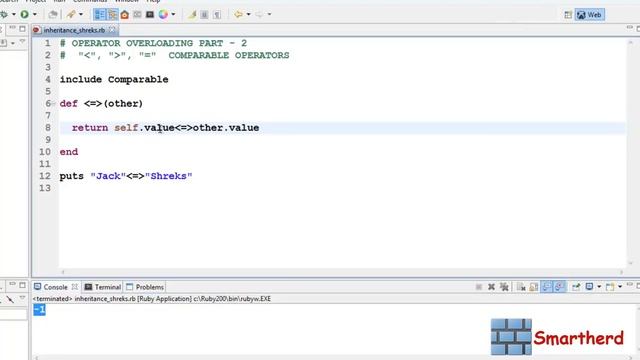Toggle the second highlighted console output toggle

pyautogui.click(x=559, y=287)
